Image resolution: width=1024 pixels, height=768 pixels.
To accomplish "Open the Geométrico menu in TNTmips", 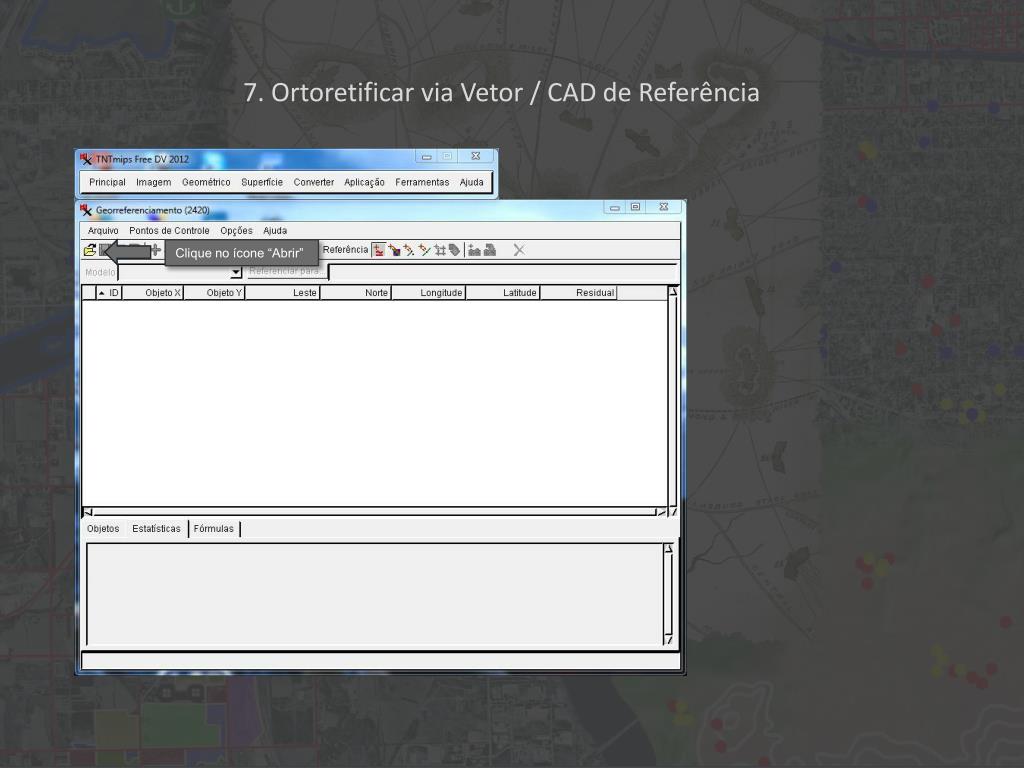I will 206,182.
